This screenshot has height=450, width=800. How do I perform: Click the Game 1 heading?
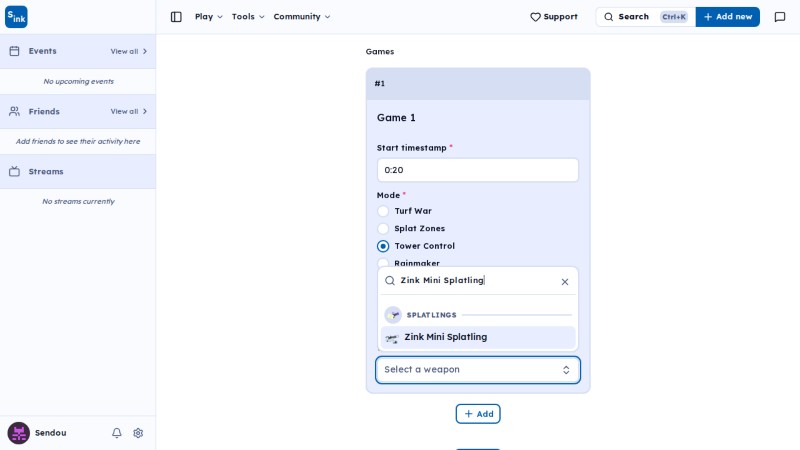tap(396, 118)
